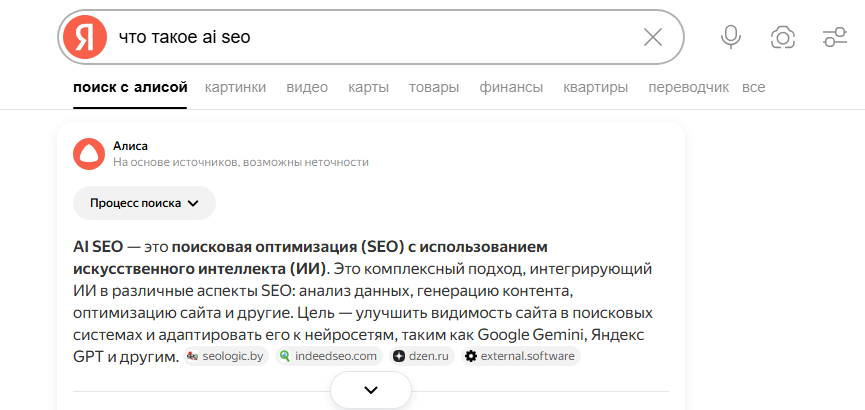Expand the full answer with the chevron button
The height and width of the screenshot is (410, 865).
(371, 390)
